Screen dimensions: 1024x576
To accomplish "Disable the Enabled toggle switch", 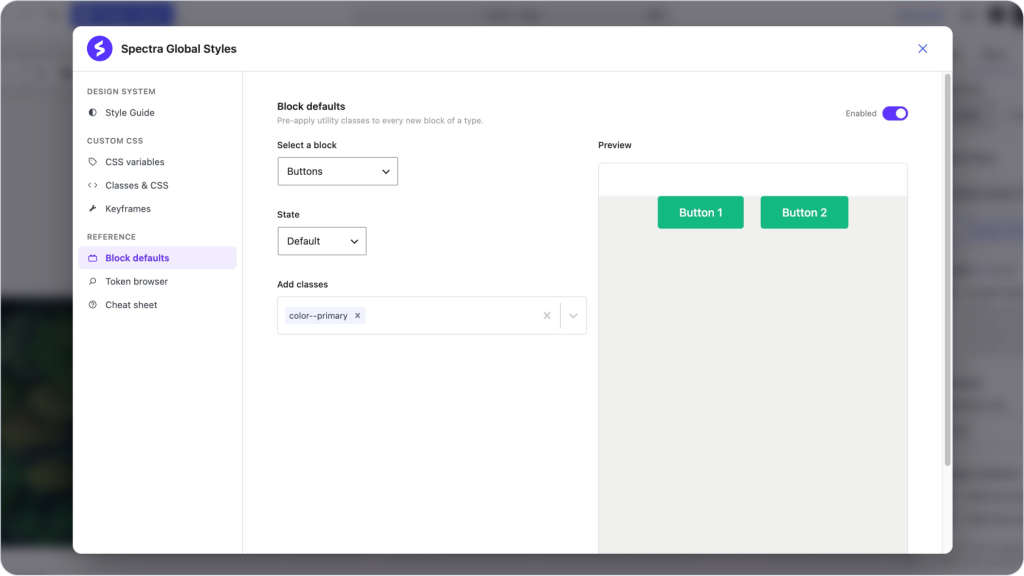I will (895, 113).
